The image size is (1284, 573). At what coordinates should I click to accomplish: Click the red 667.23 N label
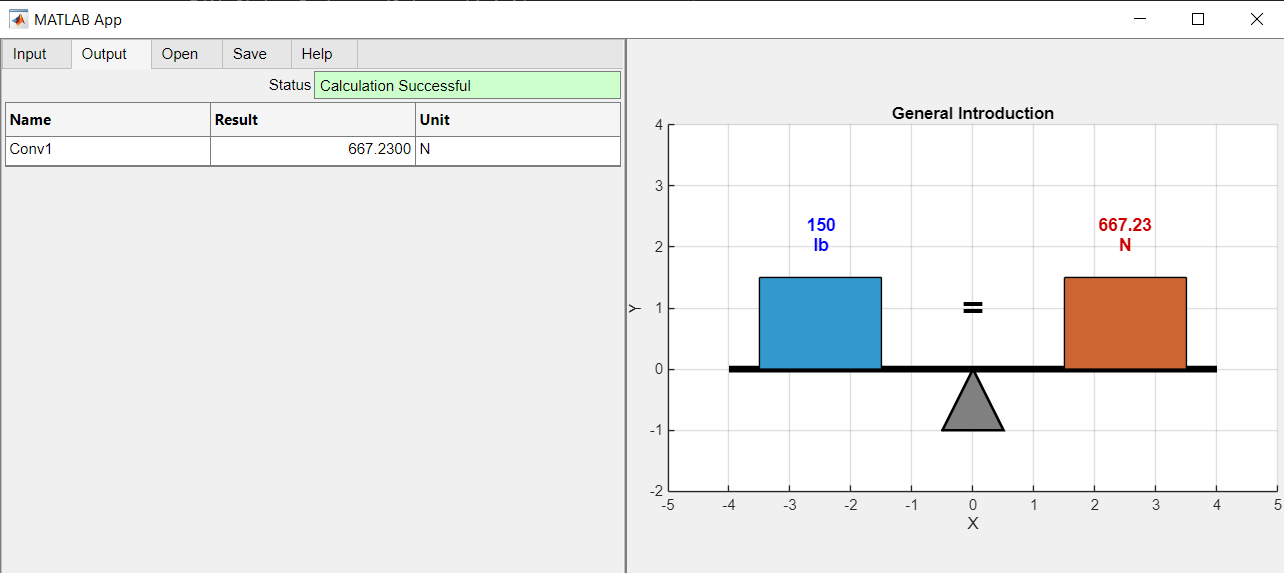tap(1125, 235)
